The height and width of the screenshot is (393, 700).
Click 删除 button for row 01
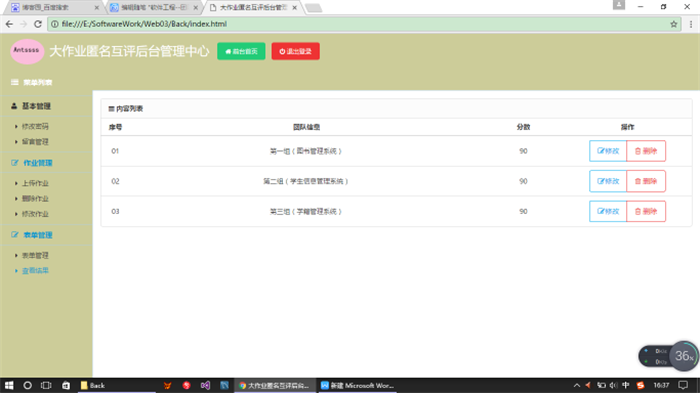point(646,151)
